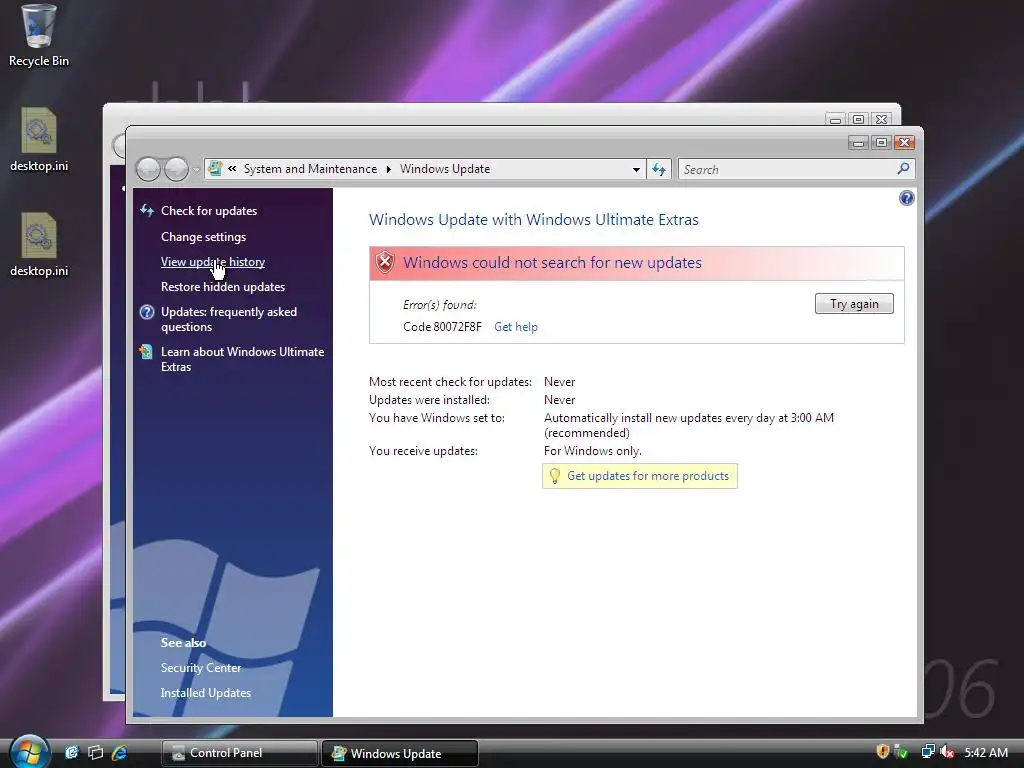Click Restore hidden updates link

[x=223, y=287]
